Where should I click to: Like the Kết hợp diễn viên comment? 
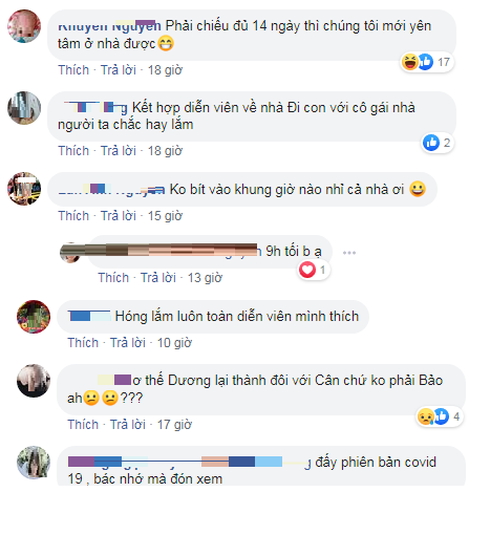(73, 151)
